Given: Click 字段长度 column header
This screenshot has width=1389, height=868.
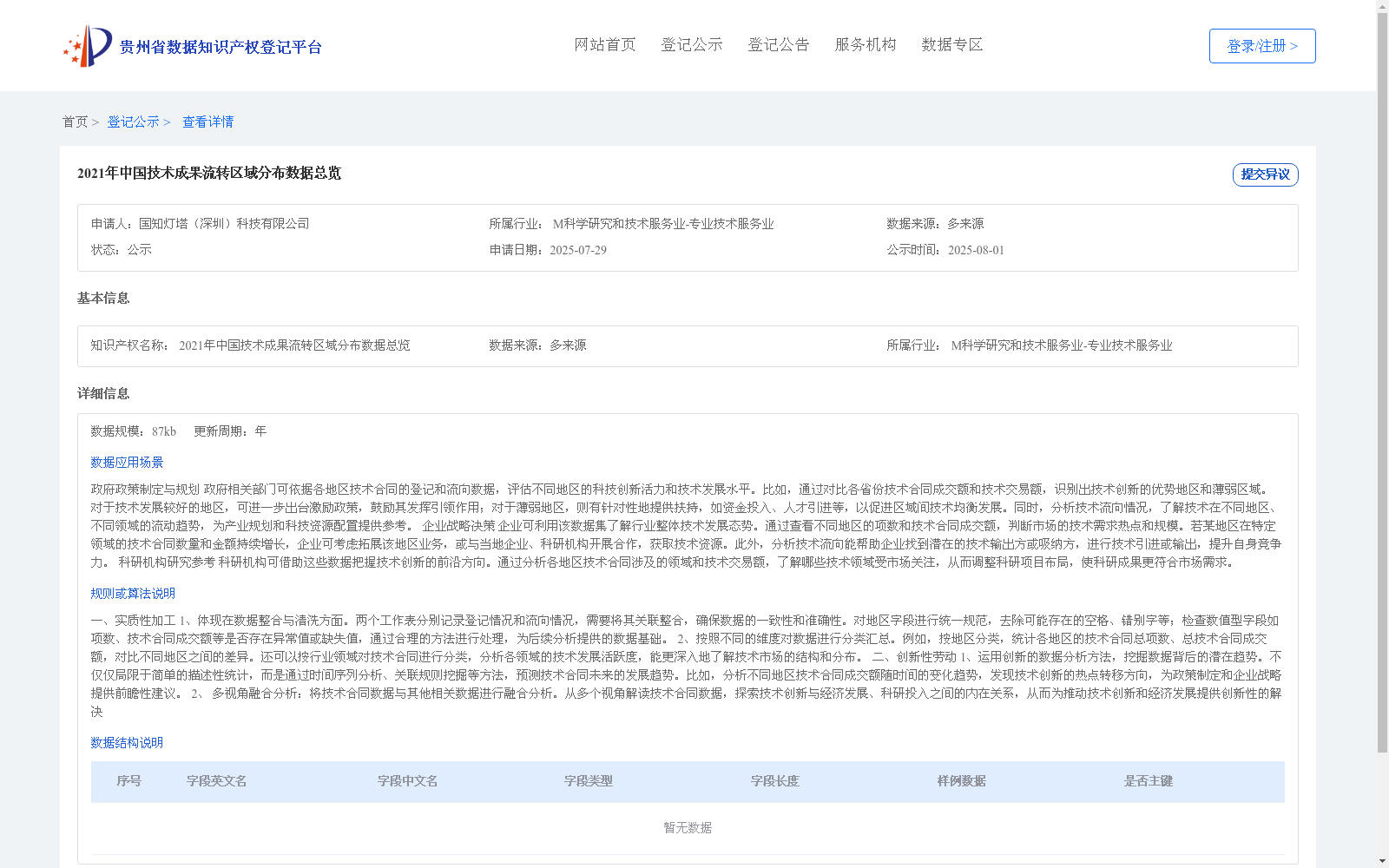Looking at the screenshot, I should tap(775, 781).
